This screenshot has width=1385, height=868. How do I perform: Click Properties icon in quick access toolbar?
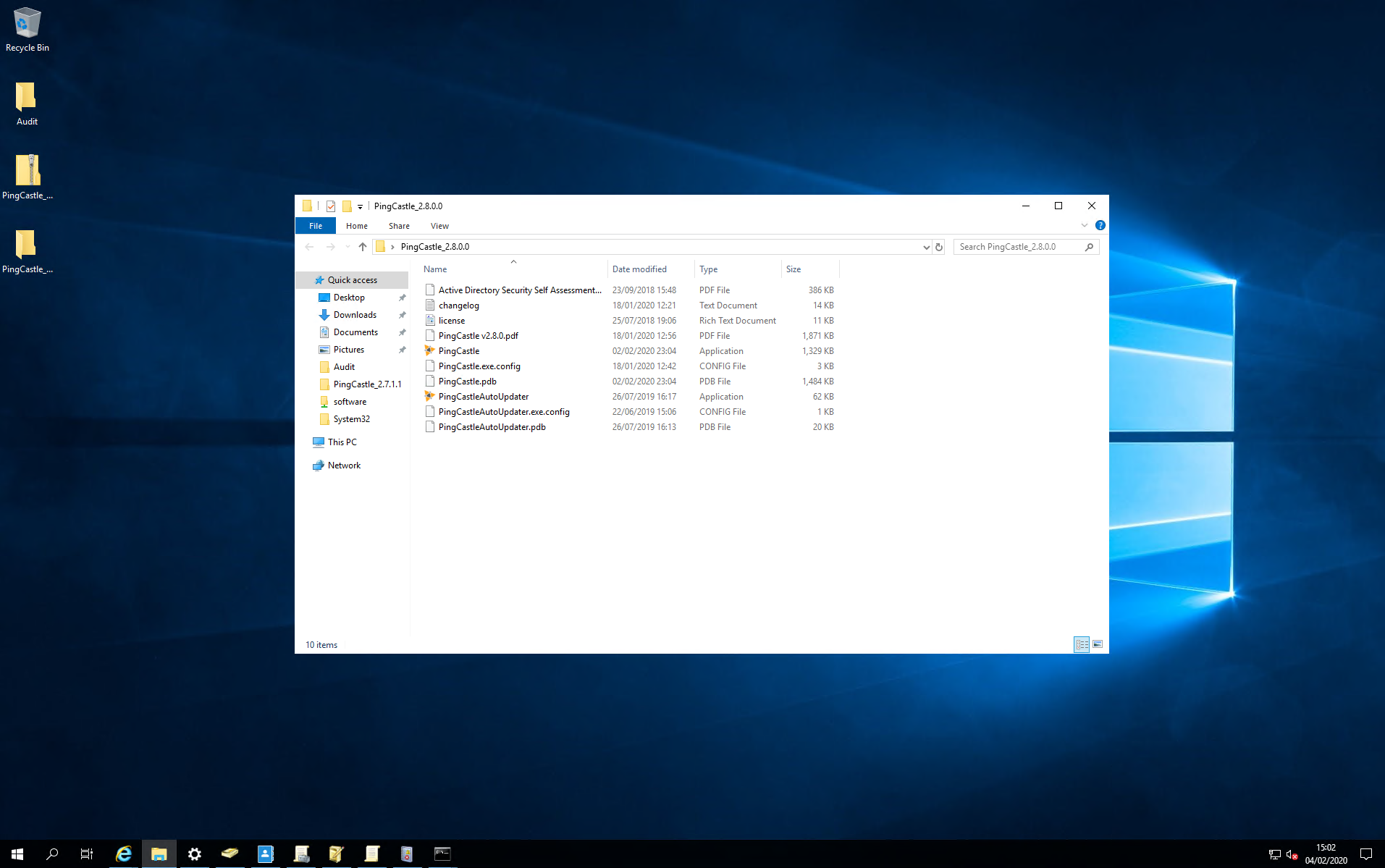pyautogui.click(x=331, y=206)
